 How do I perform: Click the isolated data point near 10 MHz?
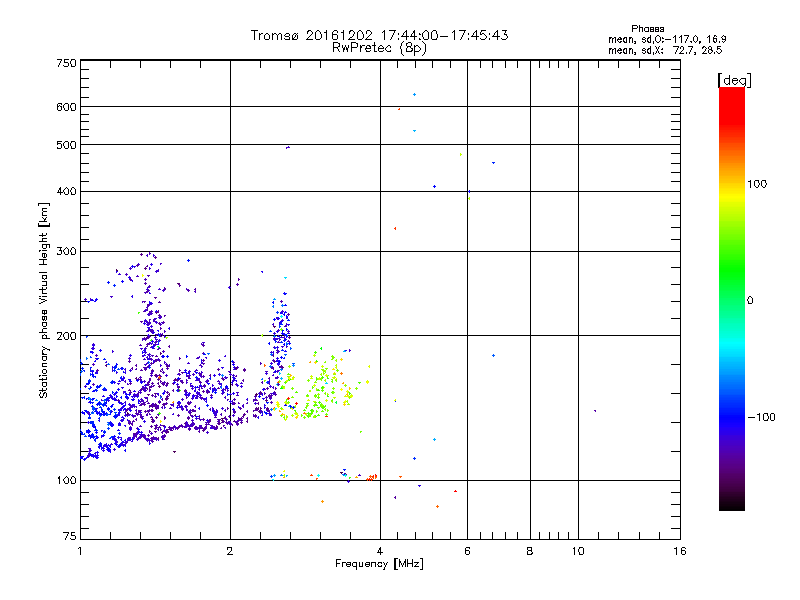595,411
